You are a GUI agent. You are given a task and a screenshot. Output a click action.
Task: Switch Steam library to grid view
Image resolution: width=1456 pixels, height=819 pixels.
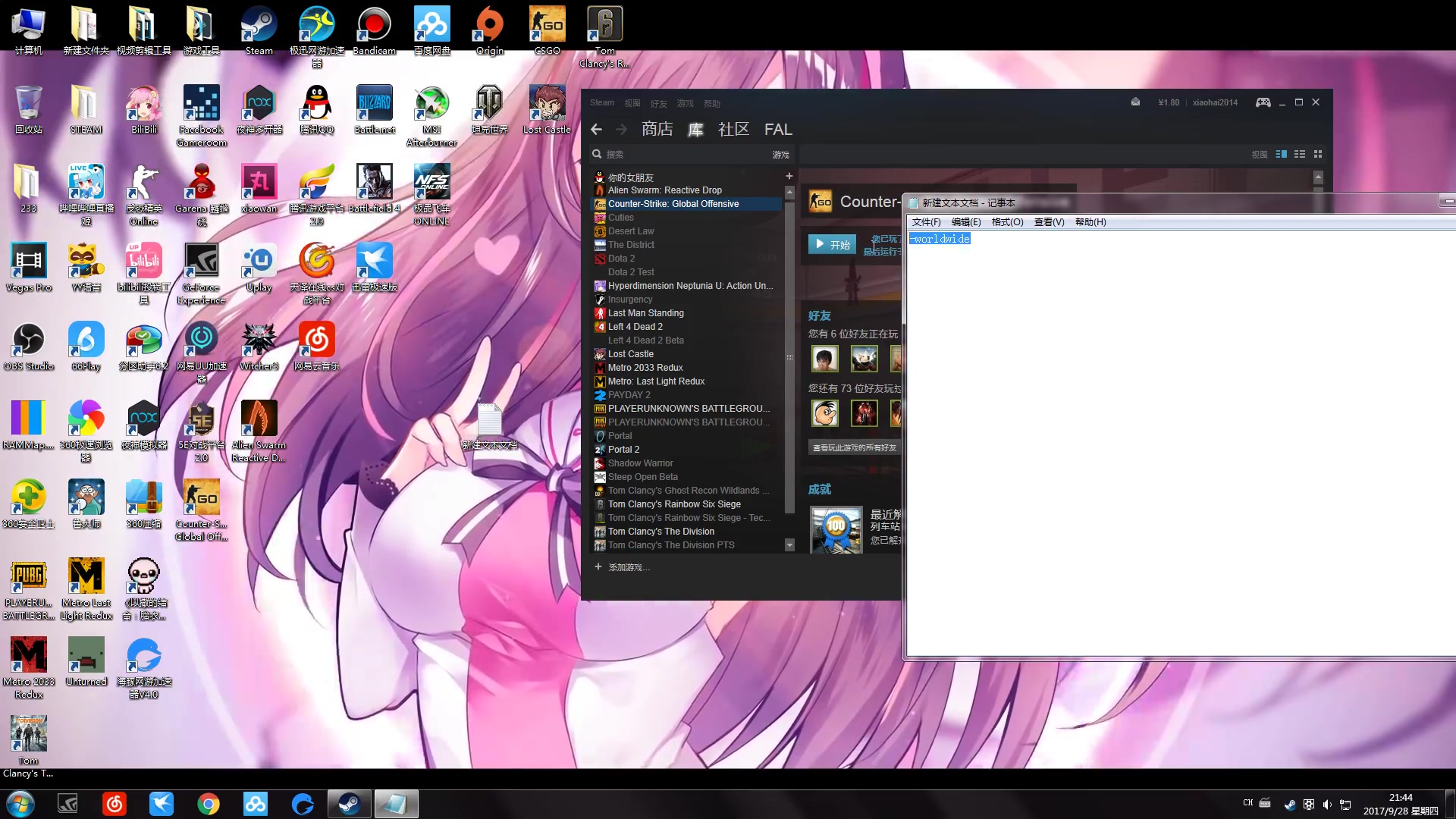point(1318,154)
